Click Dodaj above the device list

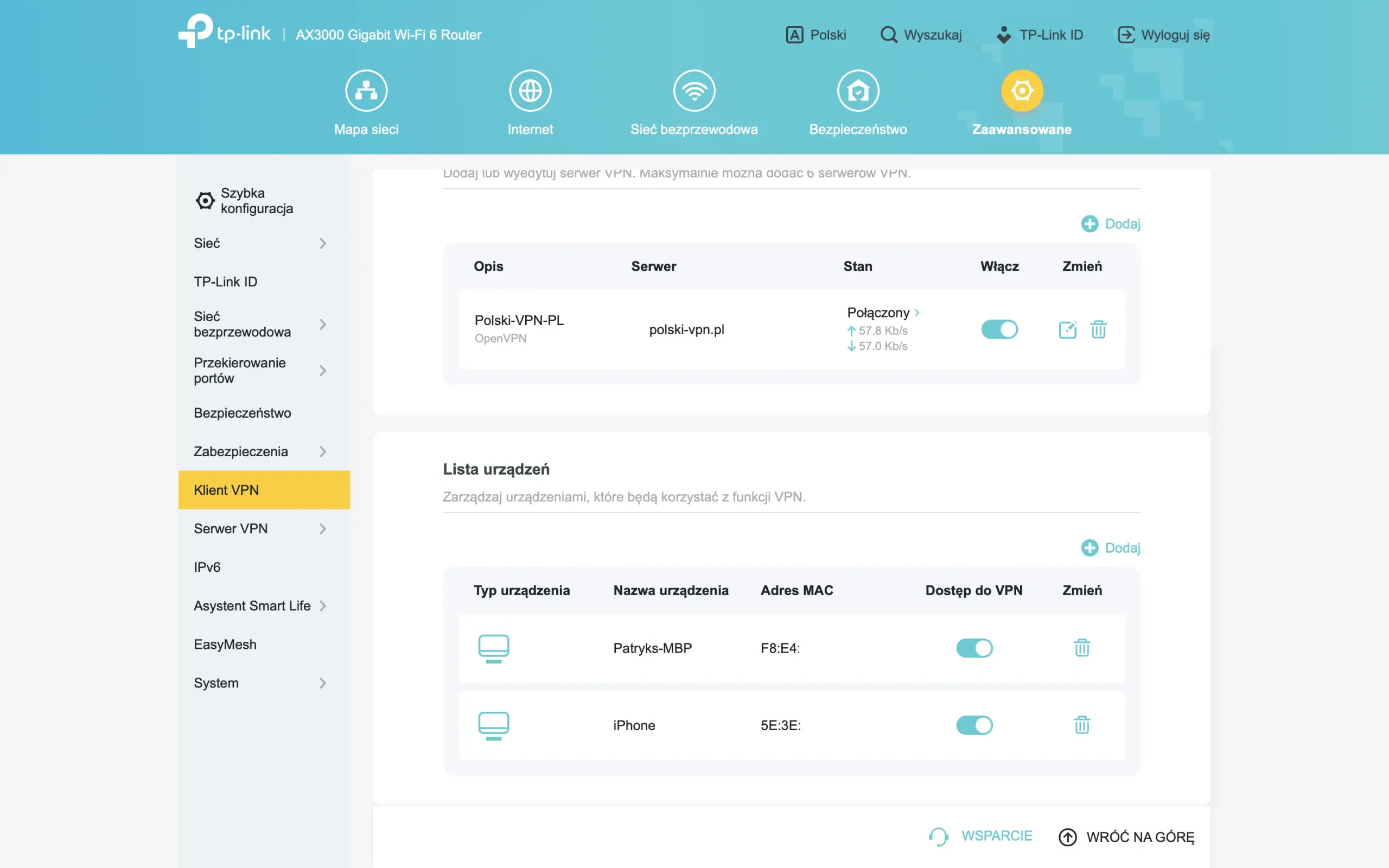coord(1111,548)
